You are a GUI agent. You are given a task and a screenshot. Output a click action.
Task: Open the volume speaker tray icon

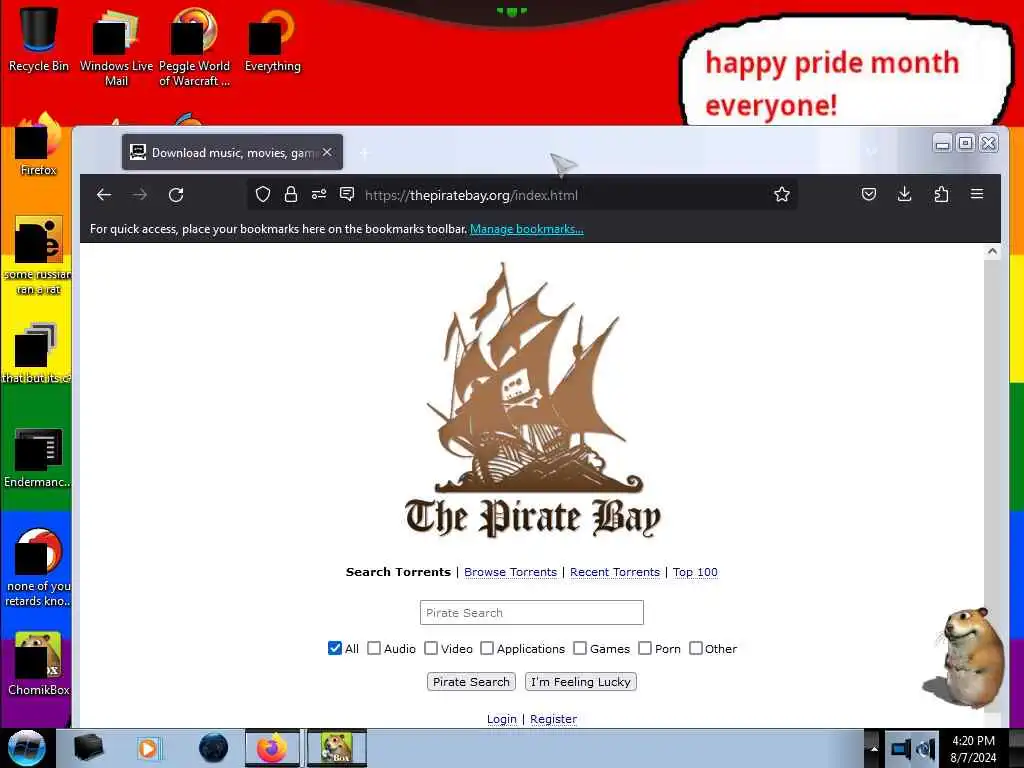click(926, 748)
